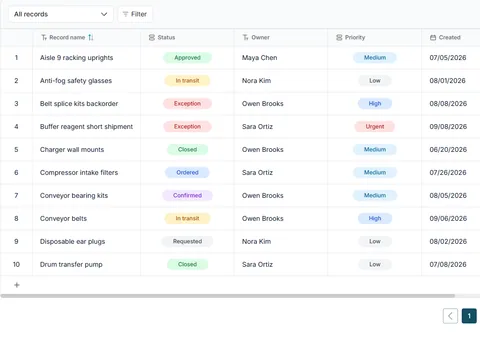
Task: Click the Created column calendar icon
Action: (x=433, y=37)
